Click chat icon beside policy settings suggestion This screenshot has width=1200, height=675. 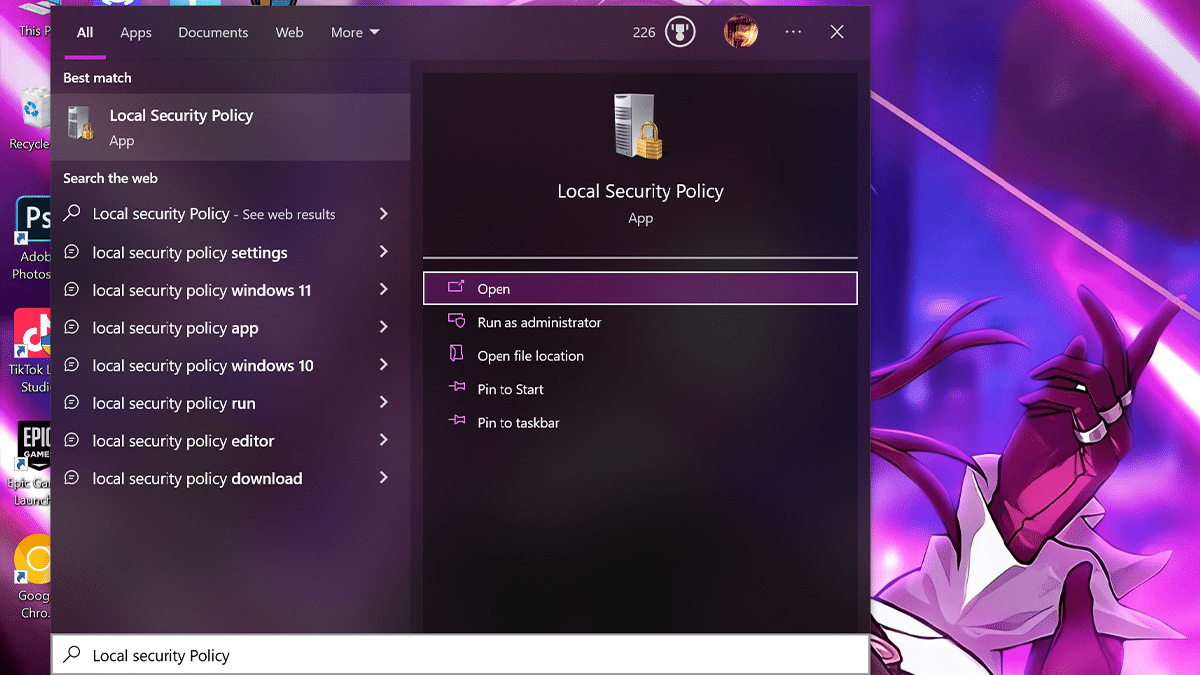(72, 252)
